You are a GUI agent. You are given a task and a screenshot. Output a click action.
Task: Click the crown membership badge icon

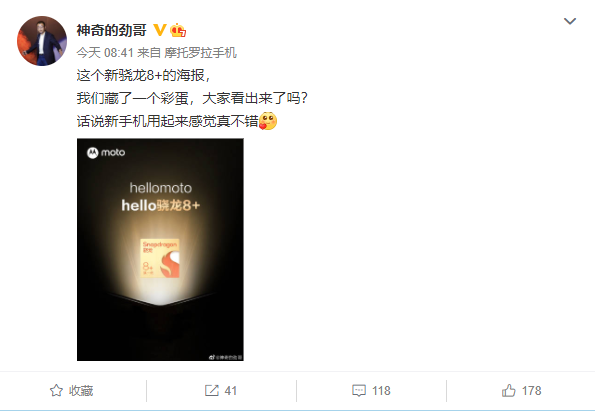click(x=178, y=30)
